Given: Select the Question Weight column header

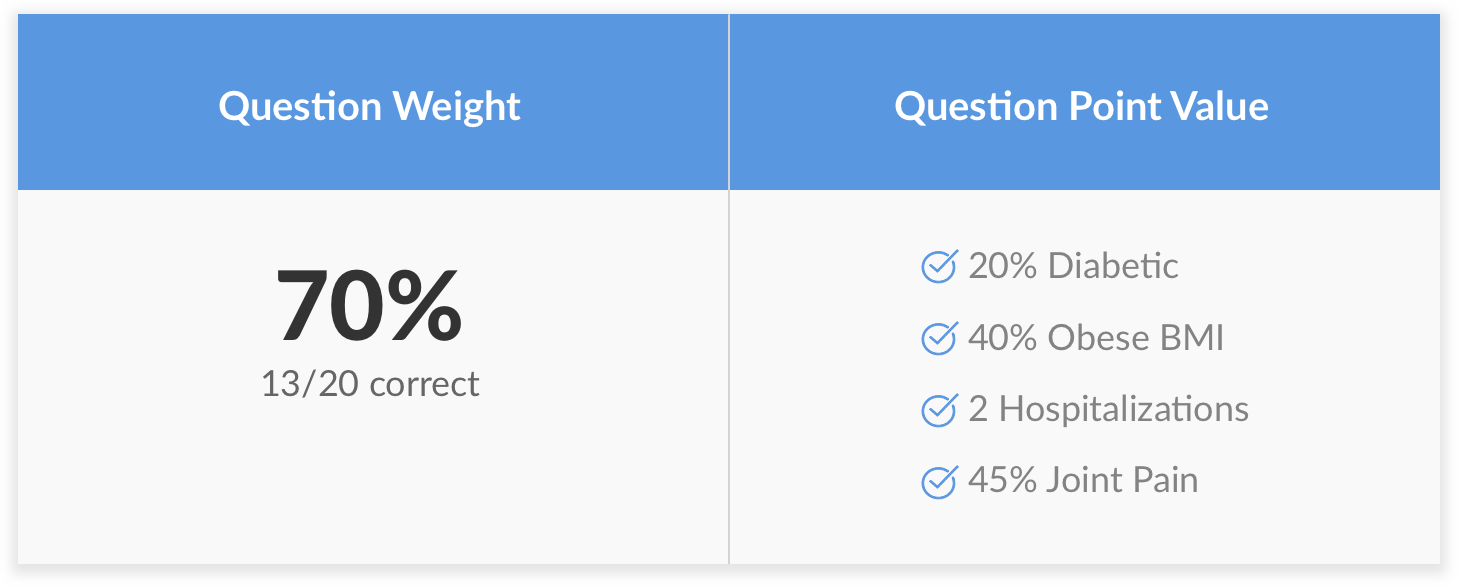Looking at the screenshot, I should 373,102.
